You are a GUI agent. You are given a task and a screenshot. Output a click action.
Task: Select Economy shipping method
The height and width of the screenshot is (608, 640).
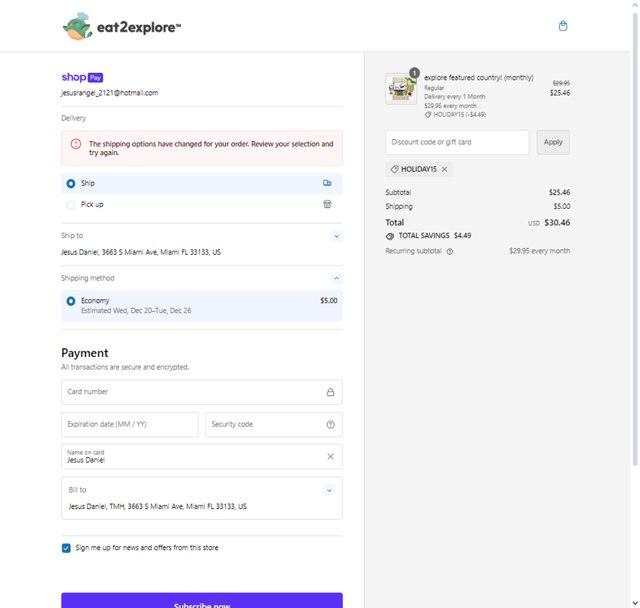202,306
